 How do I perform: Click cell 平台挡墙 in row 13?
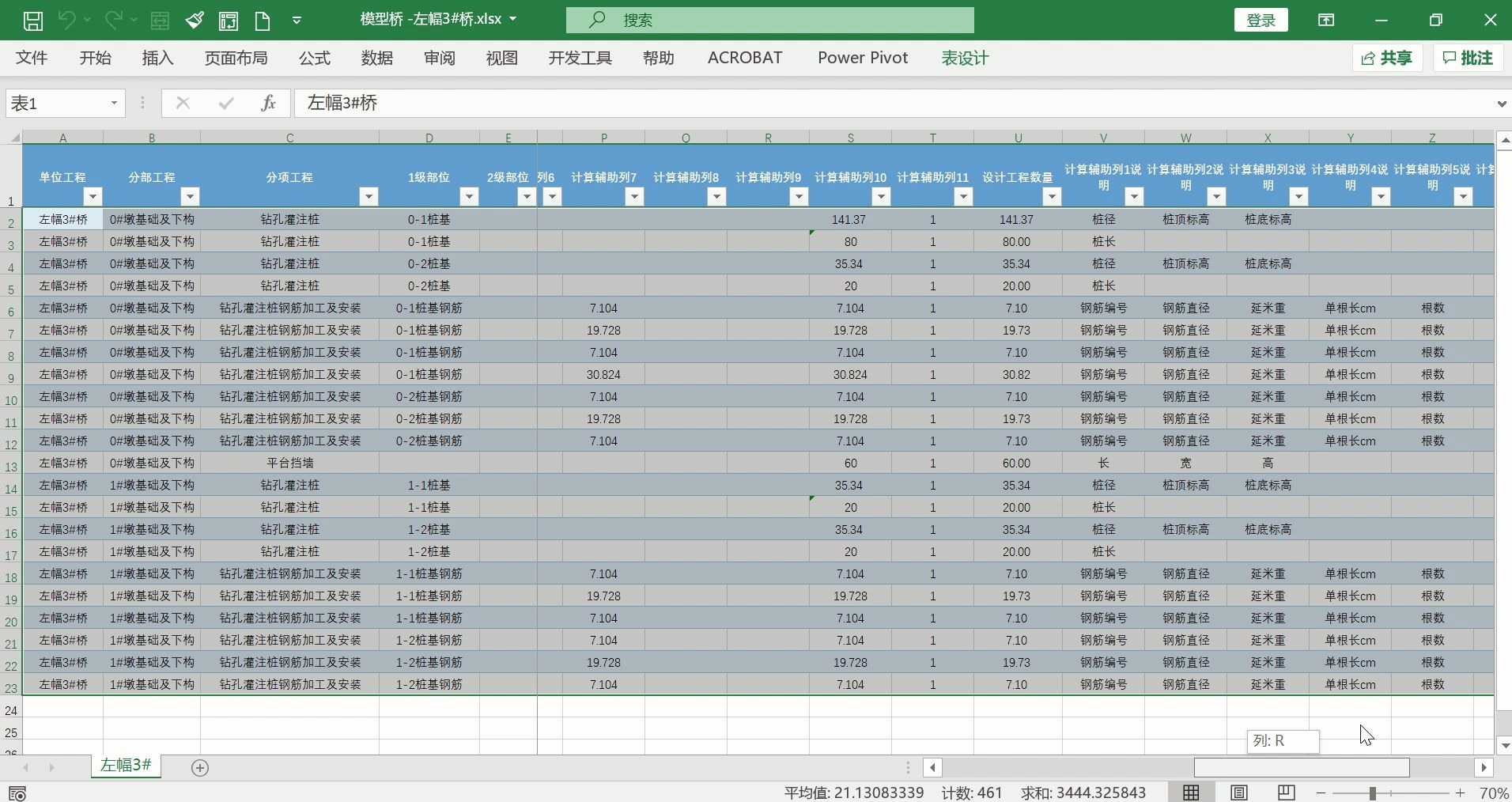(289, 463)
